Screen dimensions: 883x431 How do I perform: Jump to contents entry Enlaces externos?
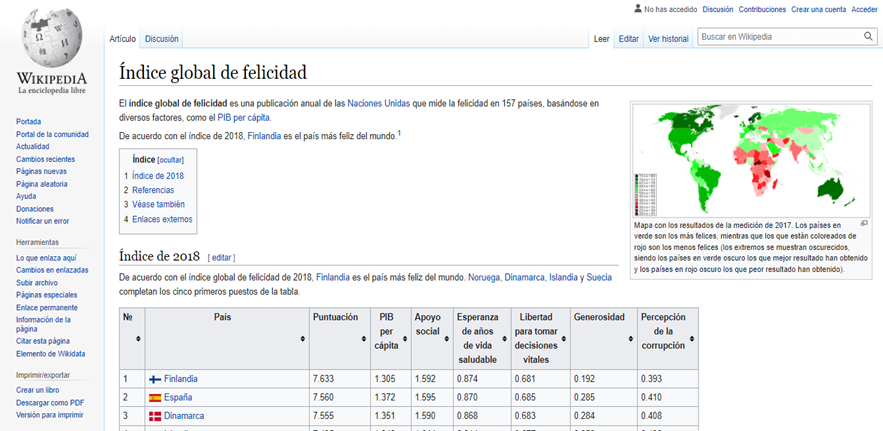pos(162,219)
